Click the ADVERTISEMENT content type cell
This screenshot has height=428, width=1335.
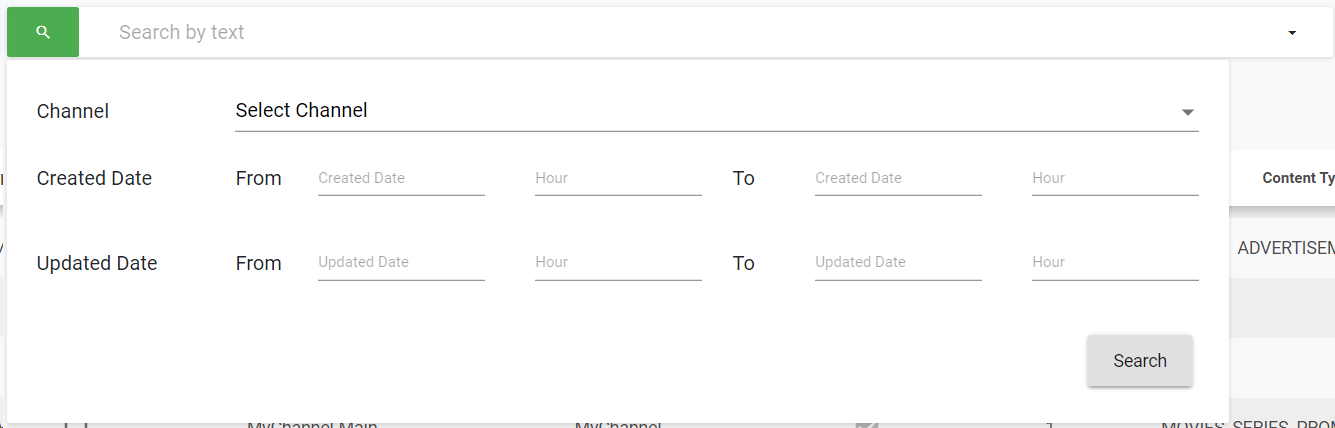1285,248
